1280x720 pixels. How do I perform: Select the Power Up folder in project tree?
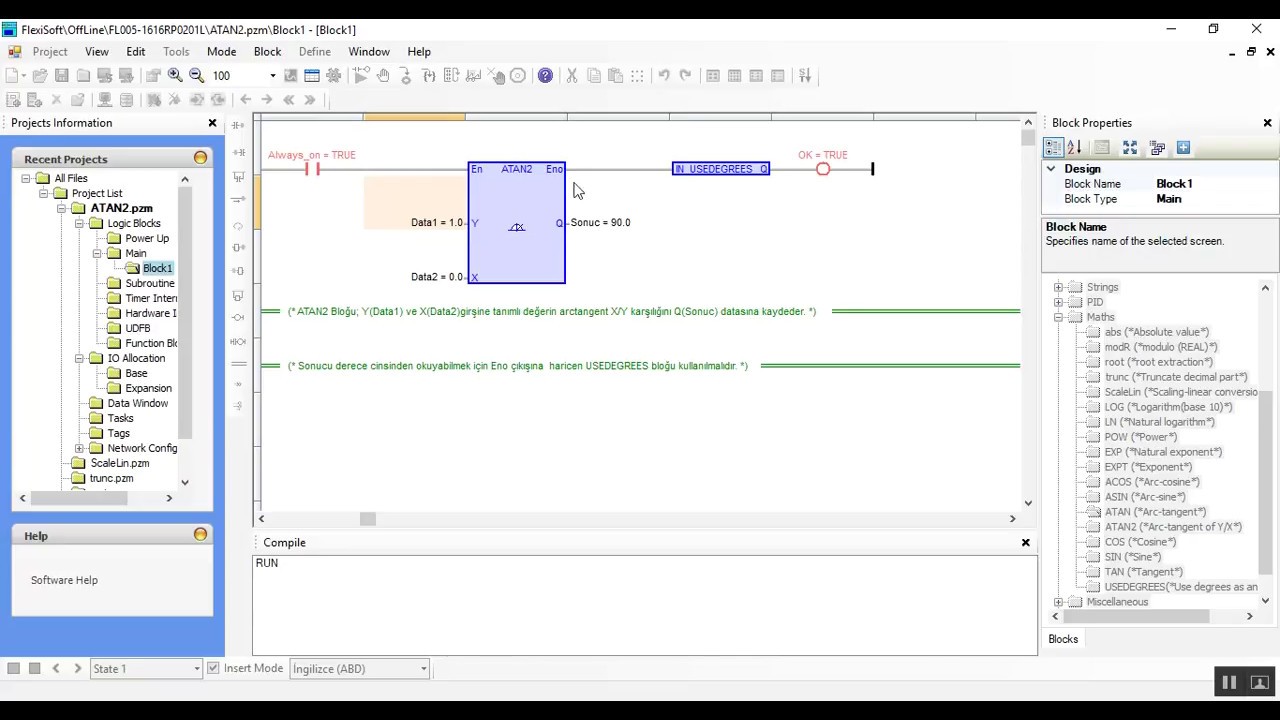(147, 238)
